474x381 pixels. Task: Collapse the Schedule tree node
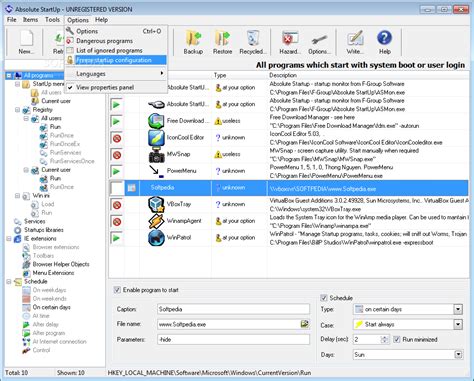click(9, 282)
